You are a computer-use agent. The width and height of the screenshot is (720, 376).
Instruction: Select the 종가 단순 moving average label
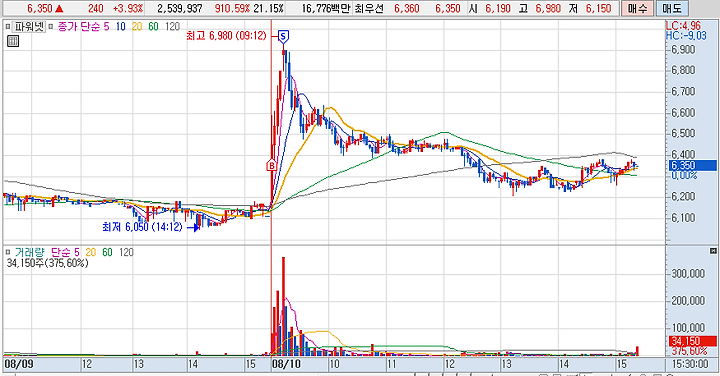(x=78, y=27)
